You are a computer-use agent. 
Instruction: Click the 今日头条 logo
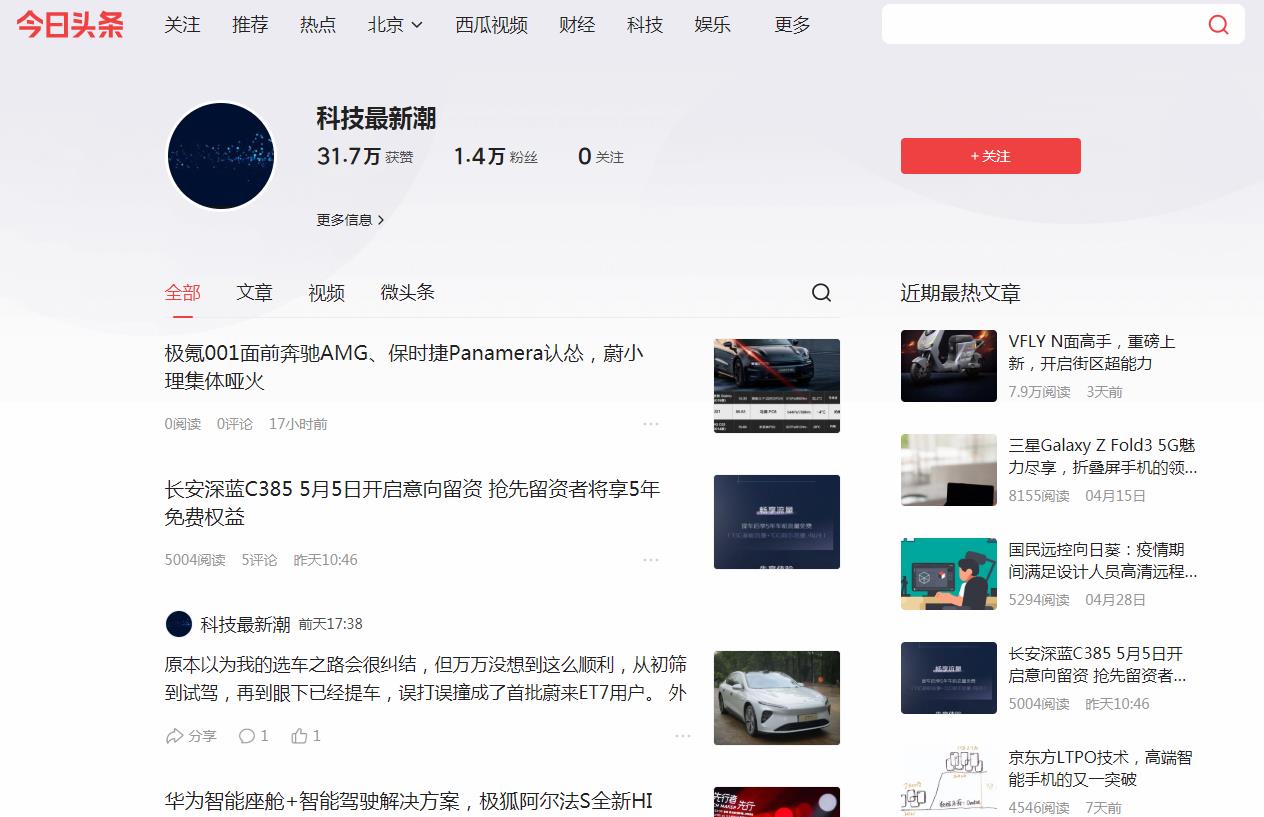70,25
